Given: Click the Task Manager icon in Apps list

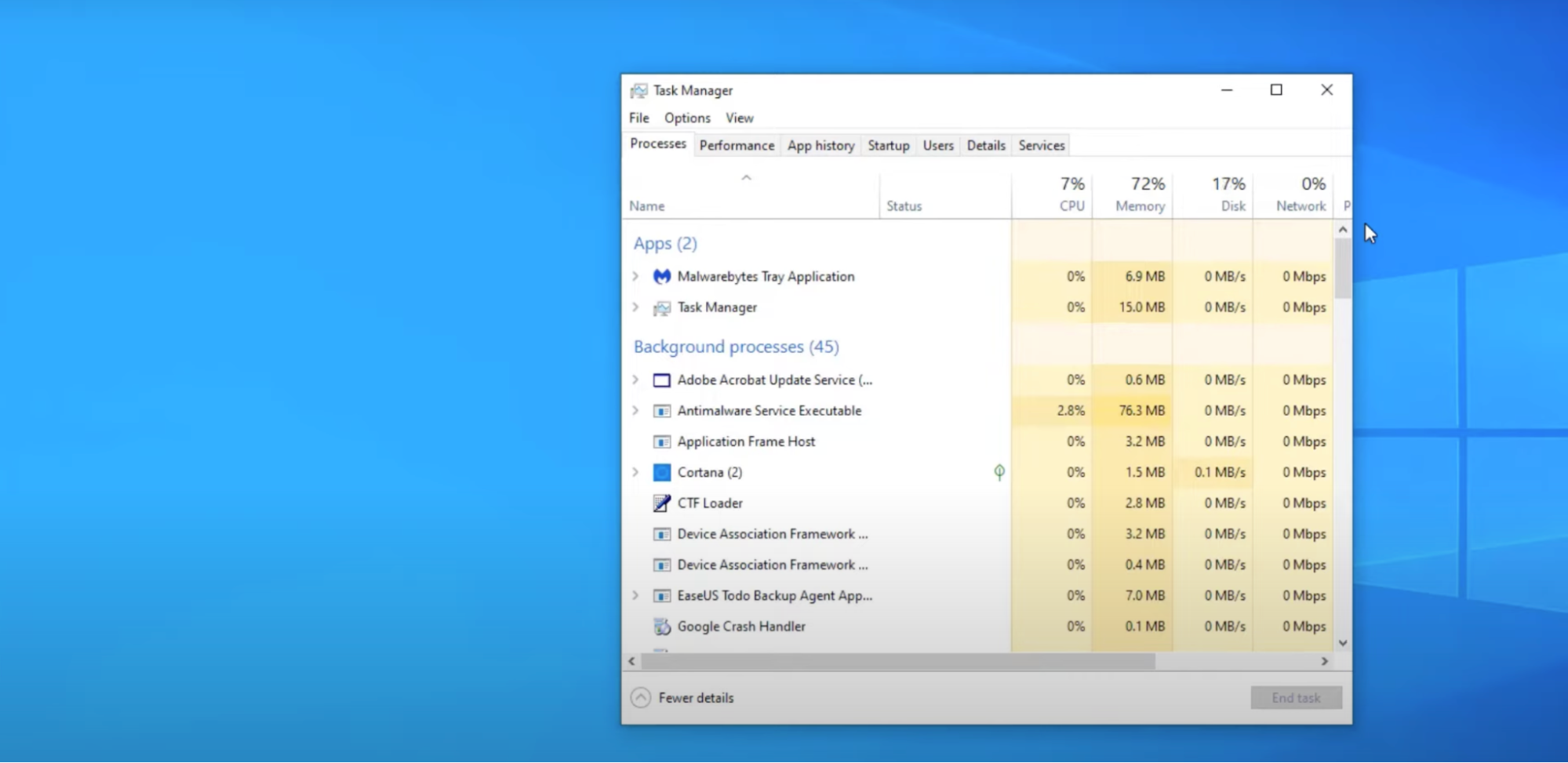Looking at the screenshot, I should (662, 307).
